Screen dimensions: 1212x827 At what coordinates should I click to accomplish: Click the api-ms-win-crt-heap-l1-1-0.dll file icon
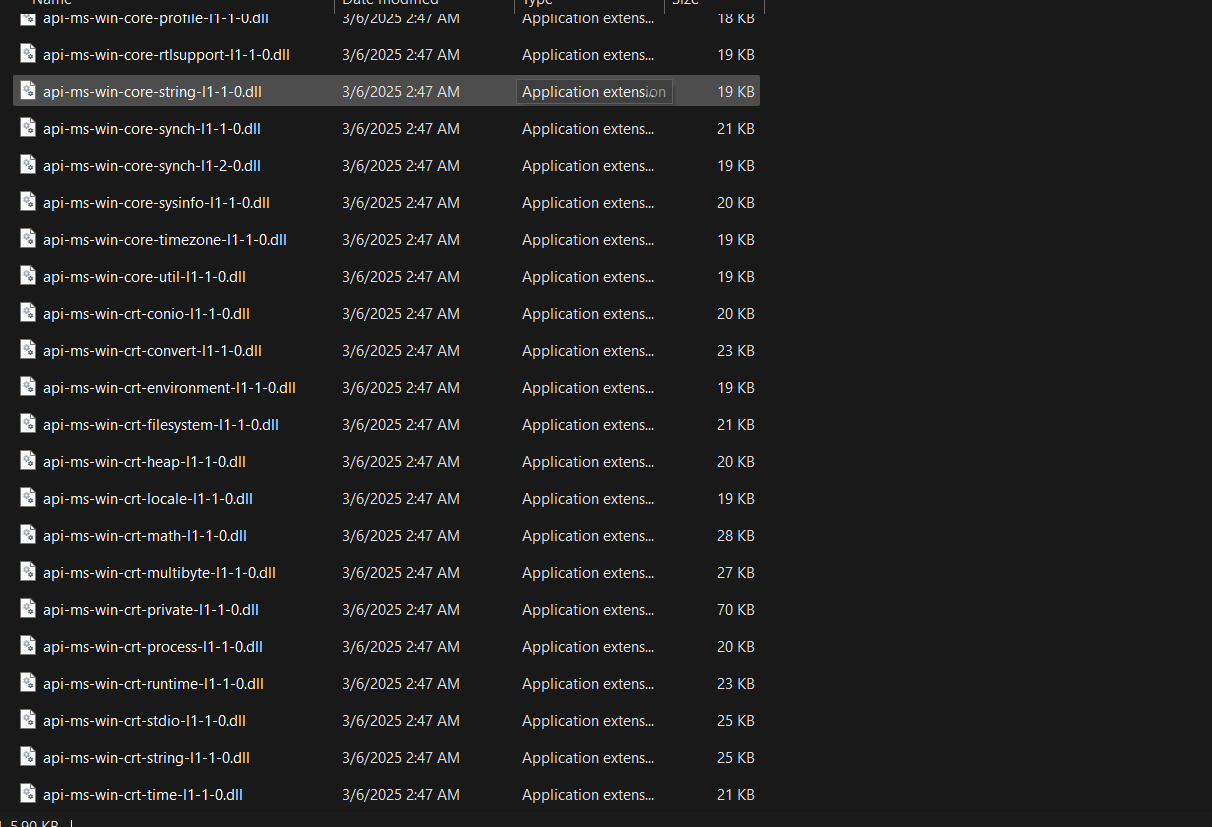pyautogui.click(x=28, y=461)
